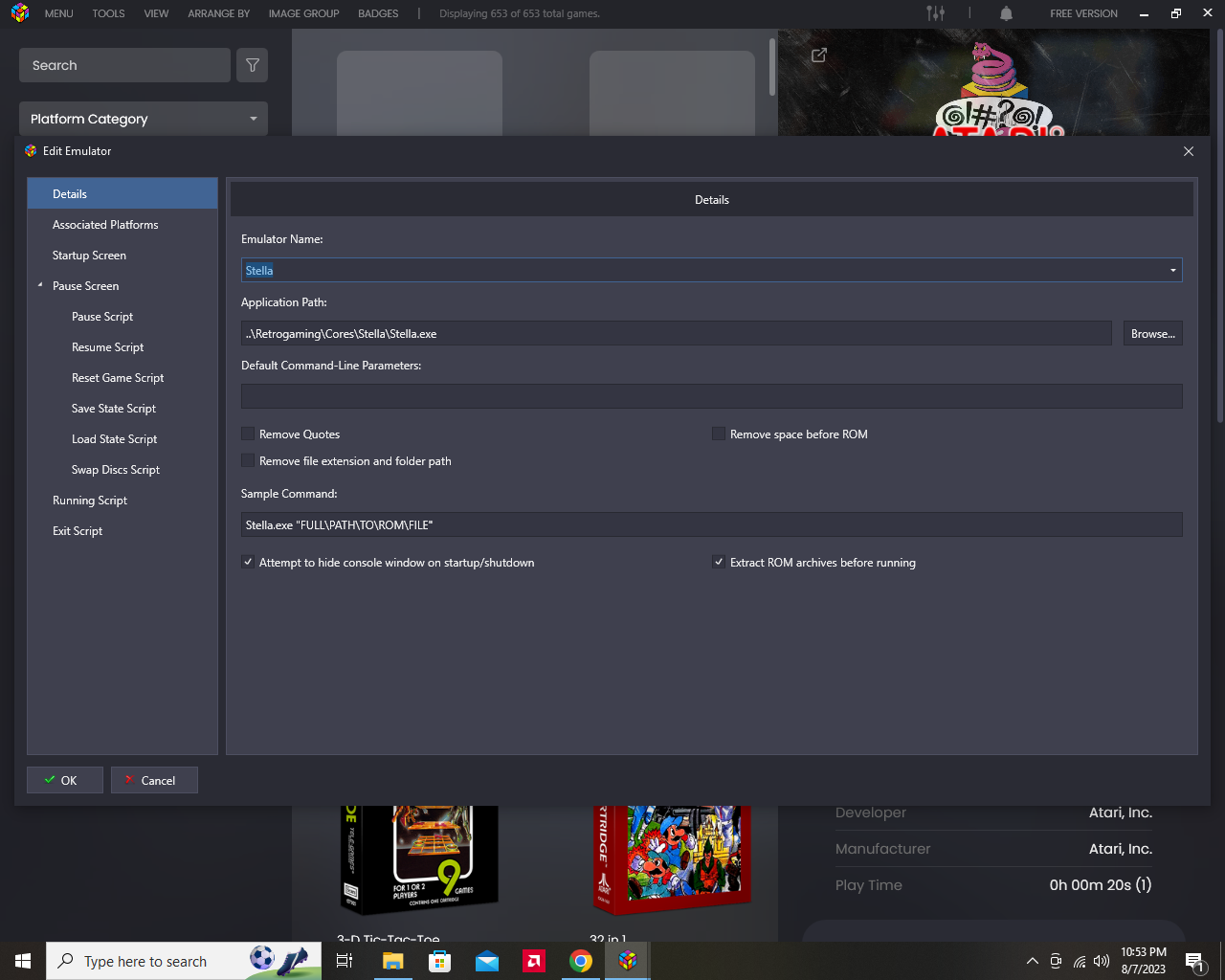This screenshot has width=1225, height=980.
Task: Uncheck Attempt to hide console window
Action: point(248,562)
